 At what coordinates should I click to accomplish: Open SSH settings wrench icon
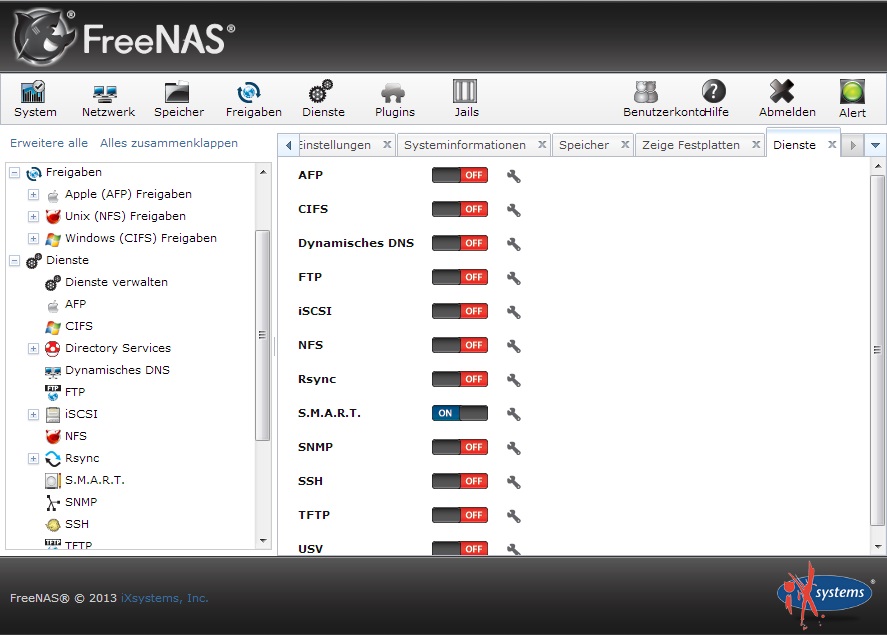(514, 481)
